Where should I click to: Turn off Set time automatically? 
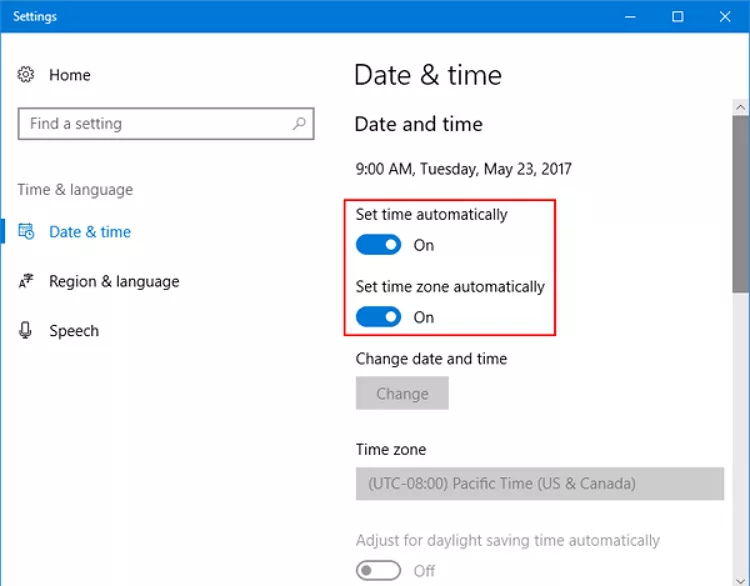coord(378,245)
